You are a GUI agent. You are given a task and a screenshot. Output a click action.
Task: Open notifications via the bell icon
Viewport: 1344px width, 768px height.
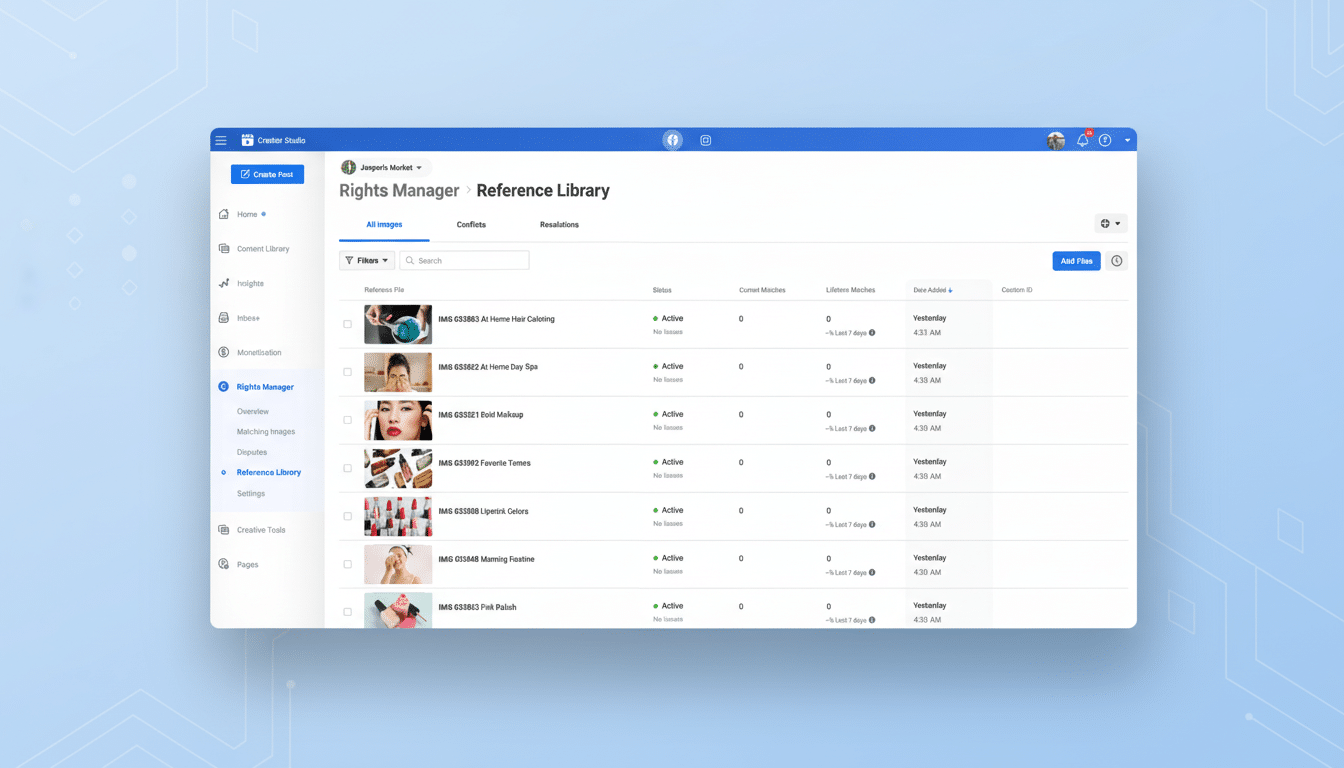(1081, 140)
